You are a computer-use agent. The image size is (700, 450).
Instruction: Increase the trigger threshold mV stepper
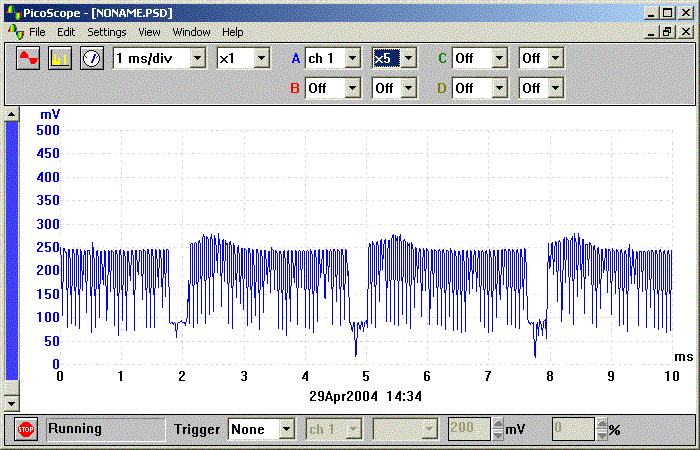pyautogui.click(x=498, y=424)
